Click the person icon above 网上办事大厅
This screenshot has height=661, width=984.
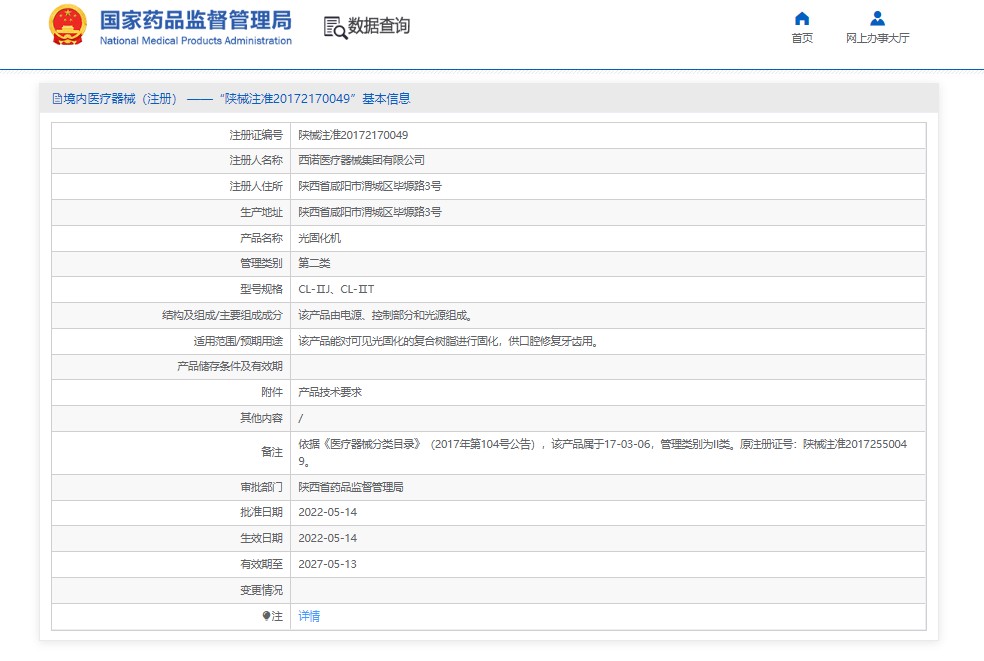click(877, 18)
